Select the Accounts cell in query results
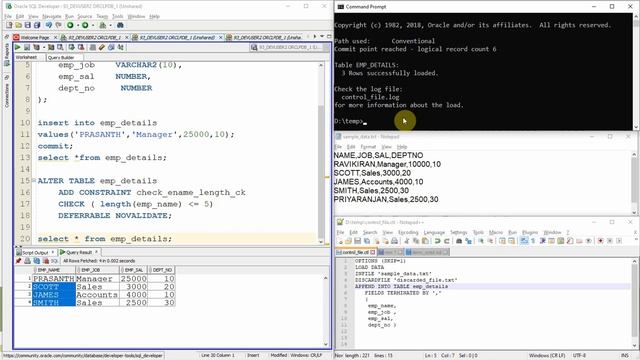Viewport: 640px width, 360px height. (98, 295)
